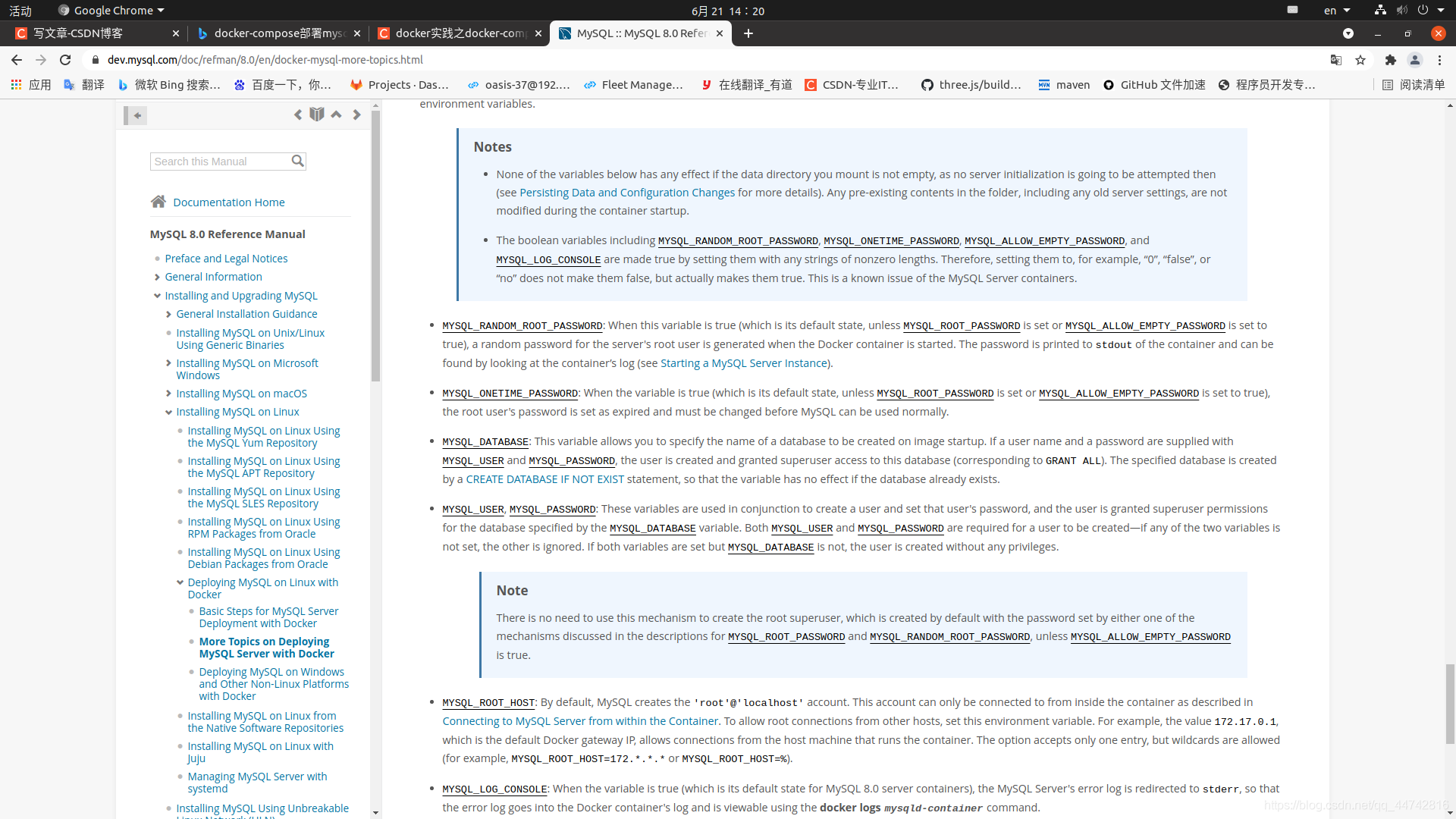Open the GitHub 文件加速 bookmark
This screenshot has width=1456, height=819.
[1153, 85]
